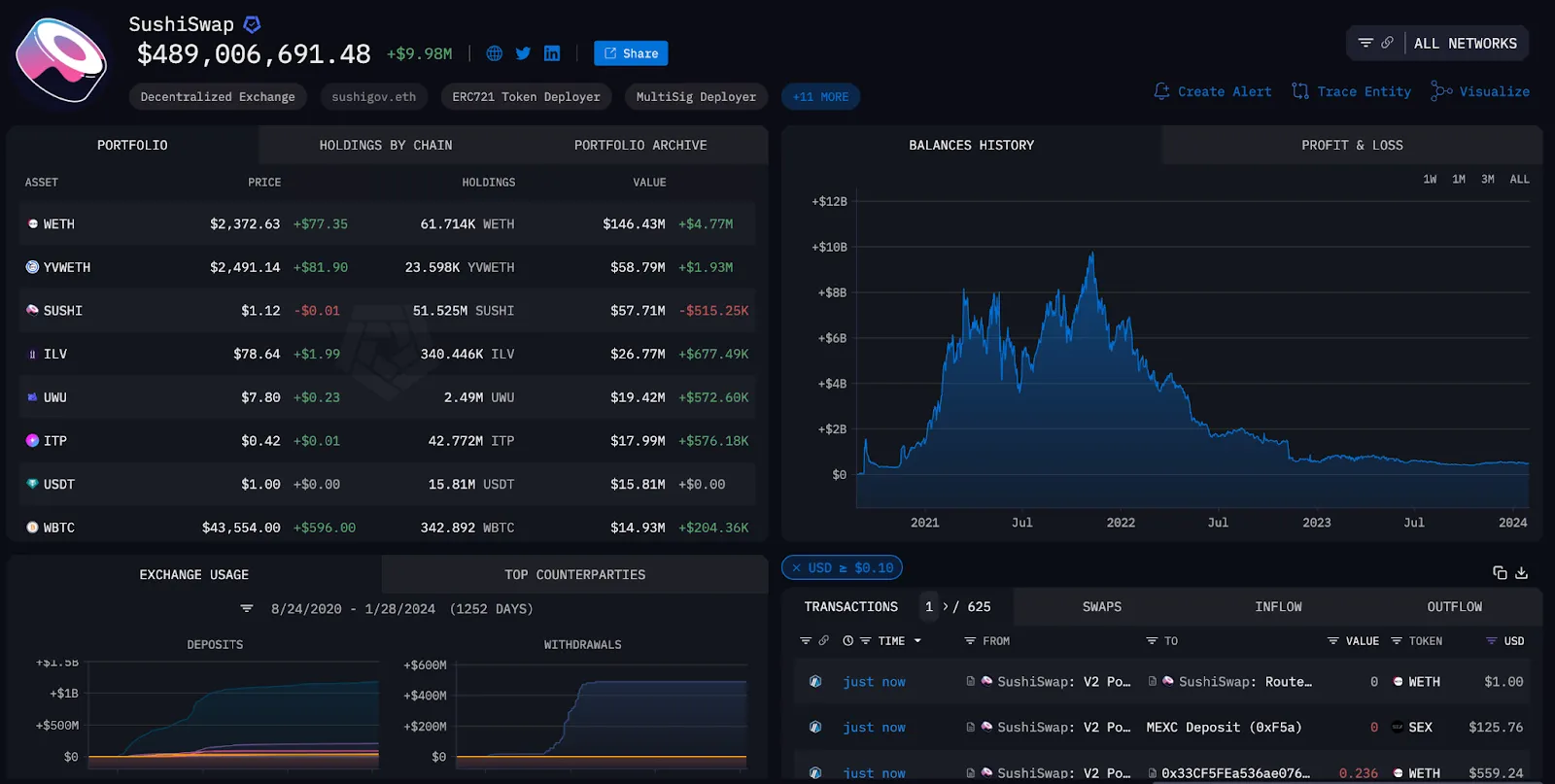
Task: Open the LinkedIn icon in header
Action: 552,53
